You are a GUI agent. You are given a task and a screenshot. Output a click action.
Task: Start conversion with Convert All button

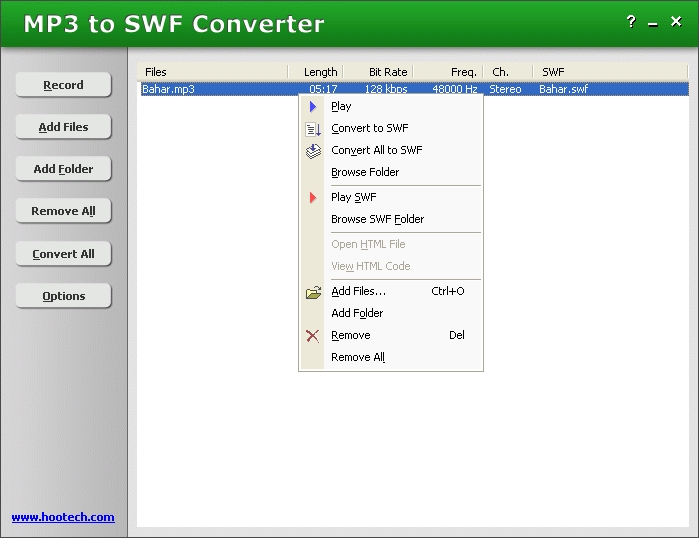coord(63,254)
